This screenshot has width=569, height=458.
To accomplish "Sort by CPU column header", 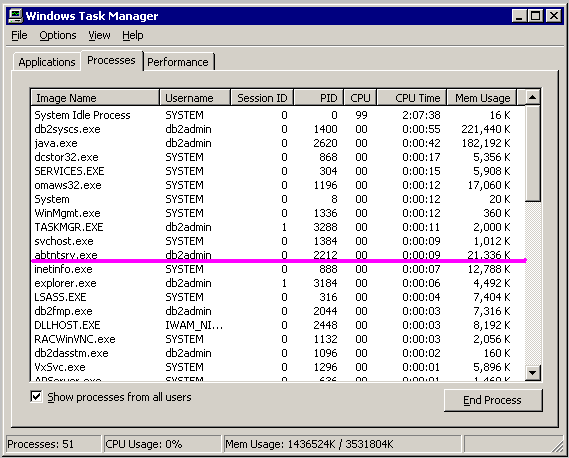I will coord(360,98).
